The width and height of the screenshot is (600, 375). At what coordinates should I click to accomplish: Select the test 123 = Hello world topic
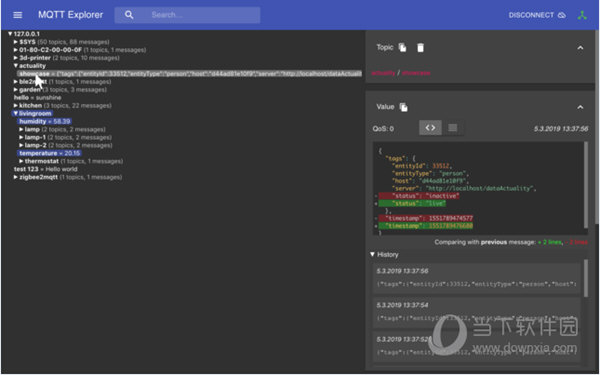46,169
